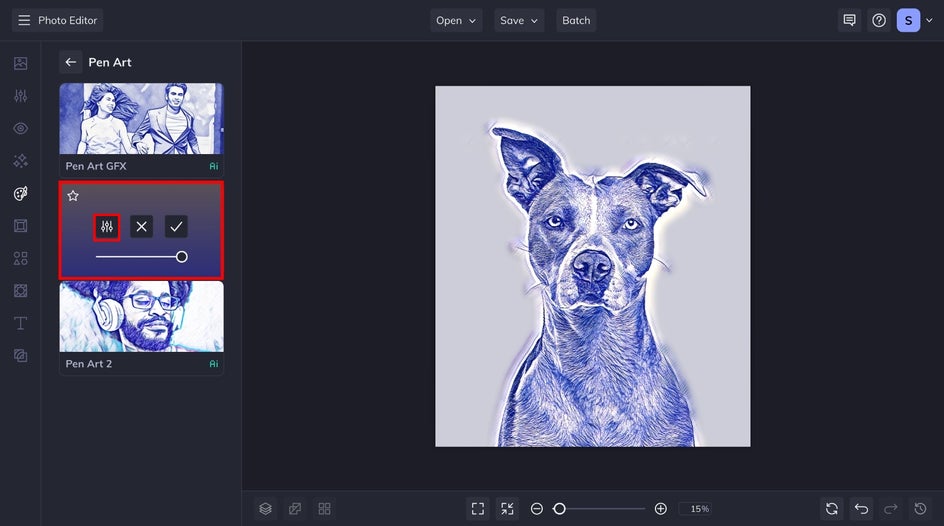Click the Photo Editor title label
Viewport: 944px width, 526px height.
(x=67, y=20)
